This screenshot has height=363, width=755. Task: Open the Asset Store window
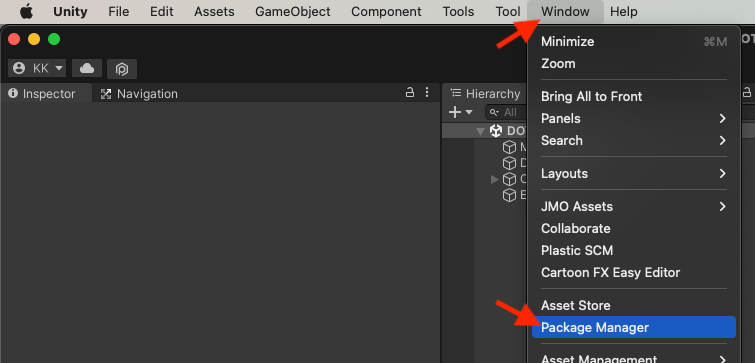pyautogui.click(x=634, y=305)
